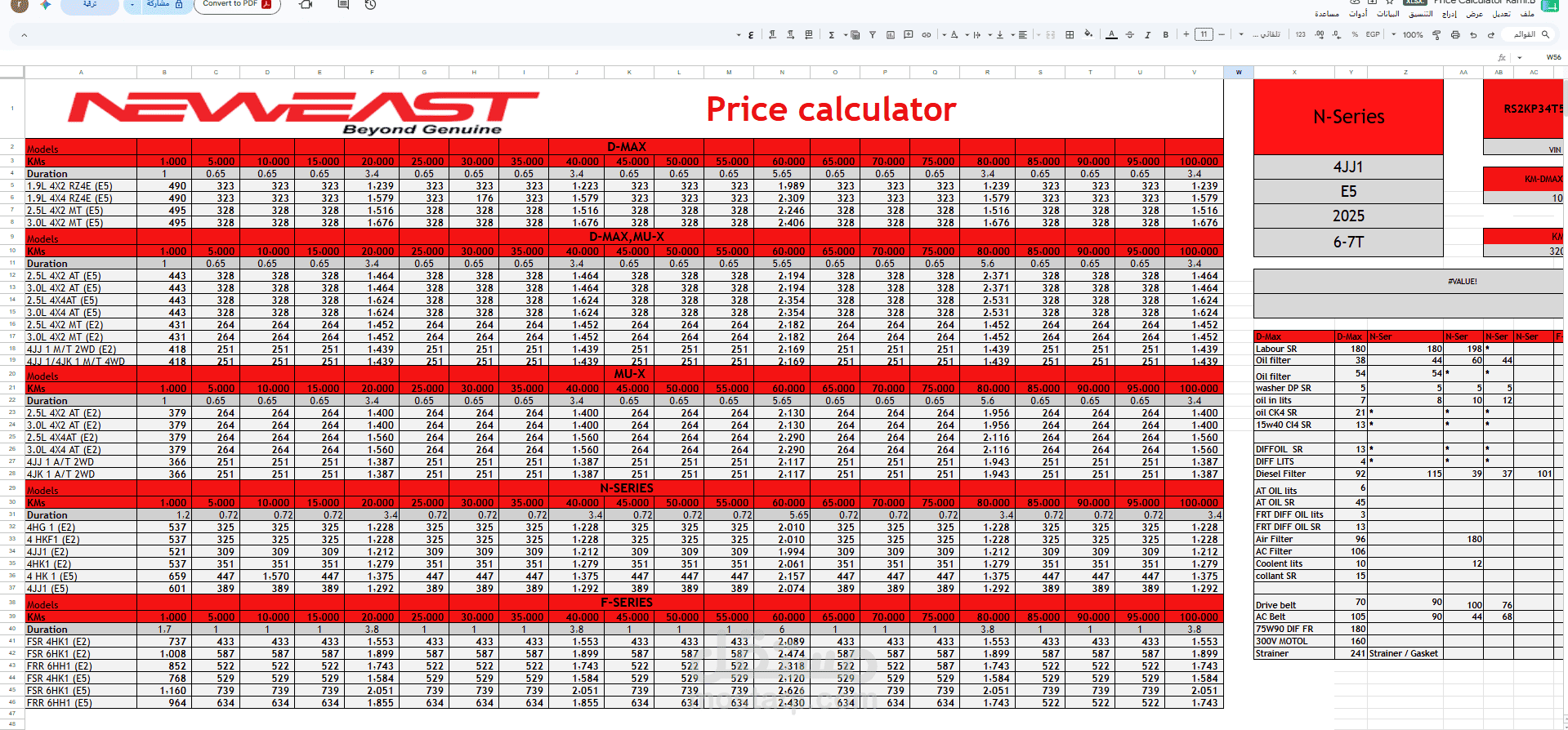Screen dimensions: 1568x730
Task: Open the إدراج (Insert) menu
Action: point(1450,14)
